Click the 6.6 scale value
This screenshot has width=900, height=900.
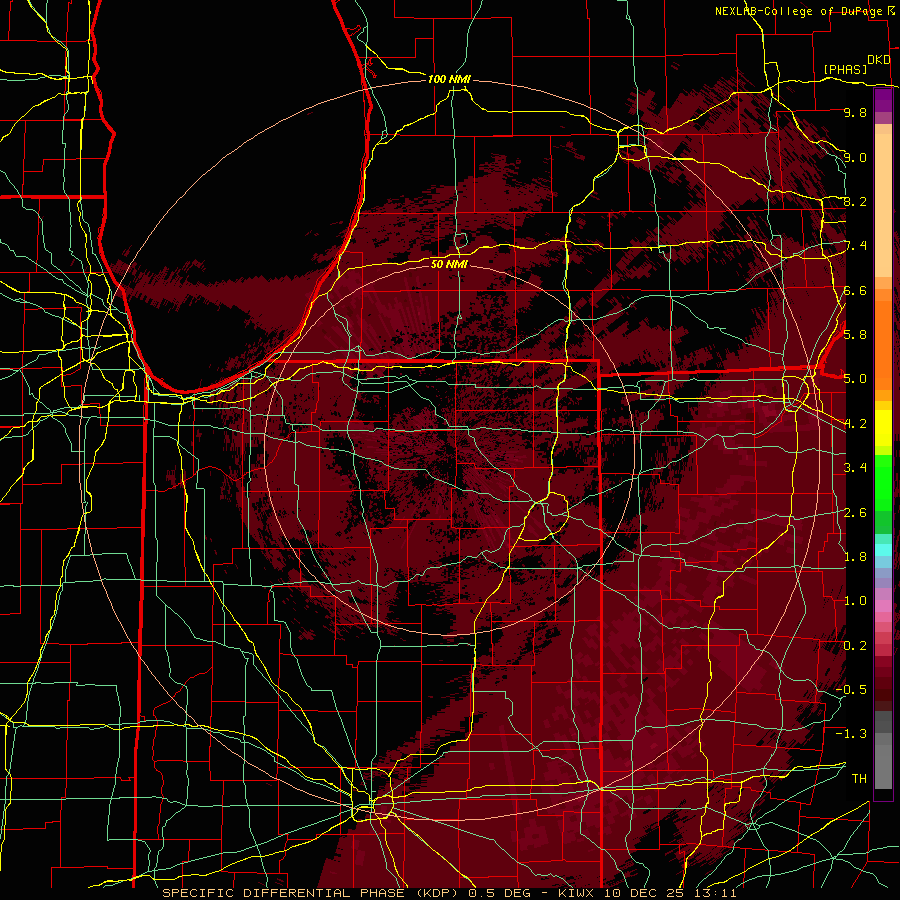855,290
